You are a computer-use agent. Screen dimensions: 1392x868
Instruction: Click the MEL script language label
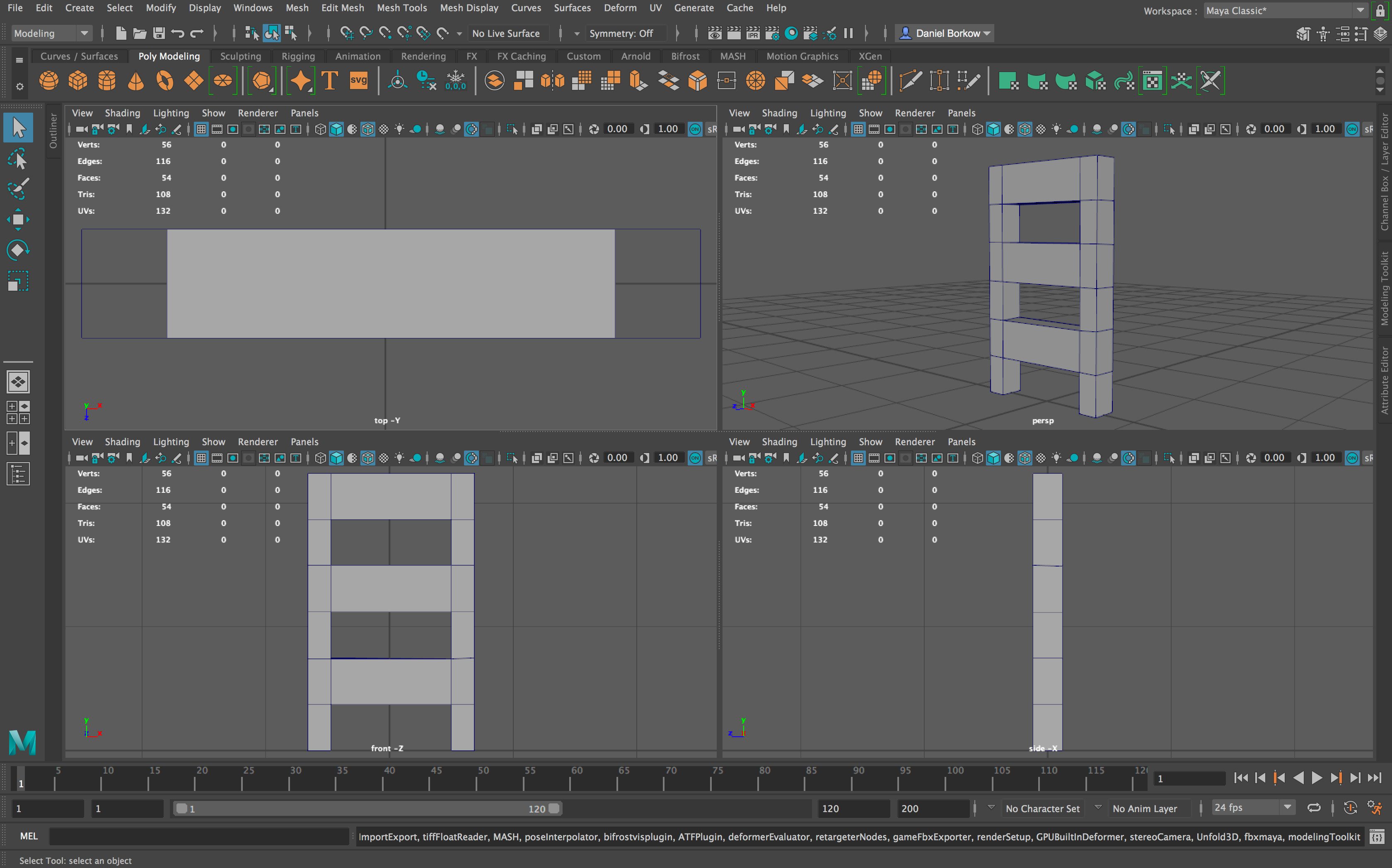coord(29,837)
